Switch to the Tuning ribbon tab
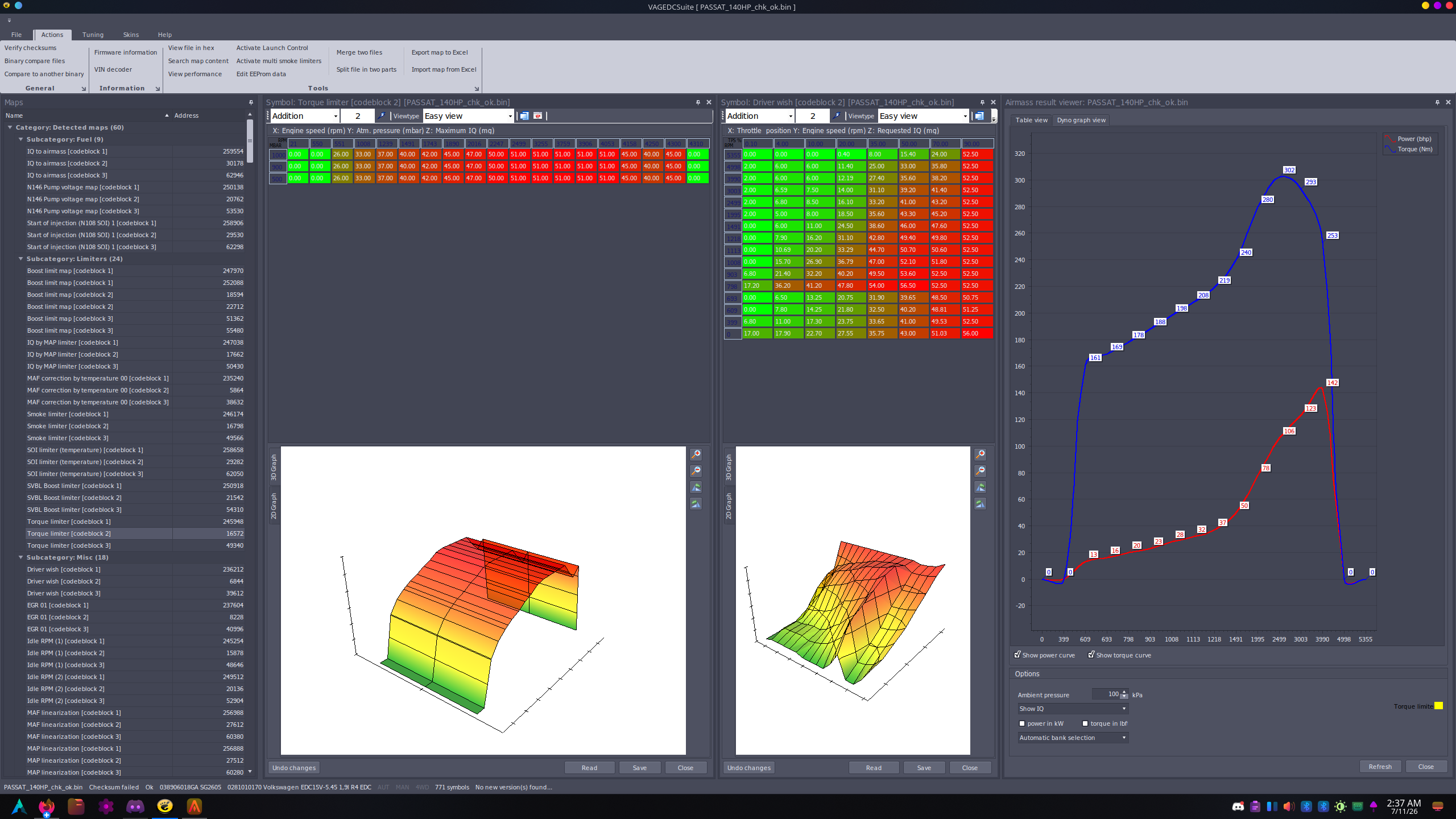 tap(93, 35)
